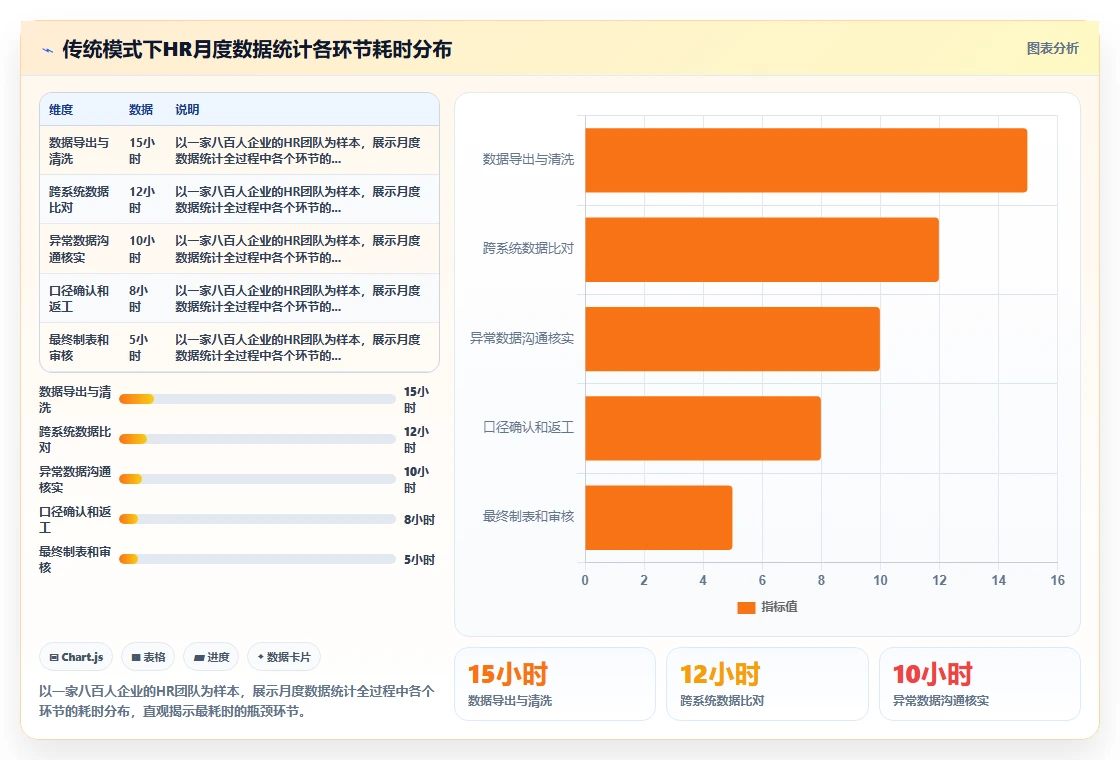Click the blue icon beside the page title
This screenshot has height=760, width=1120.
(48, 50)
